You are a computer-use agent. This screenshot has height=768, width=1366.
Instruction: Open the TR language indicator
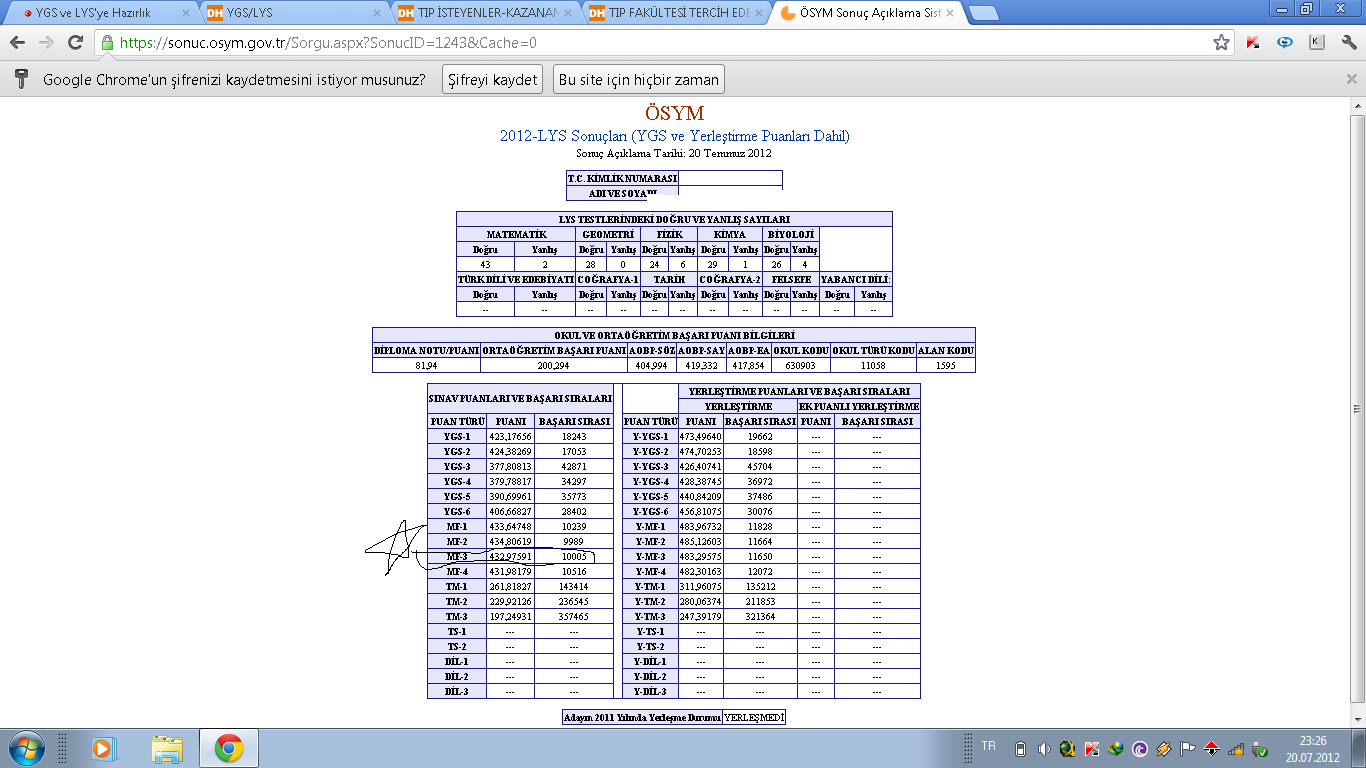tap(989, 747)
